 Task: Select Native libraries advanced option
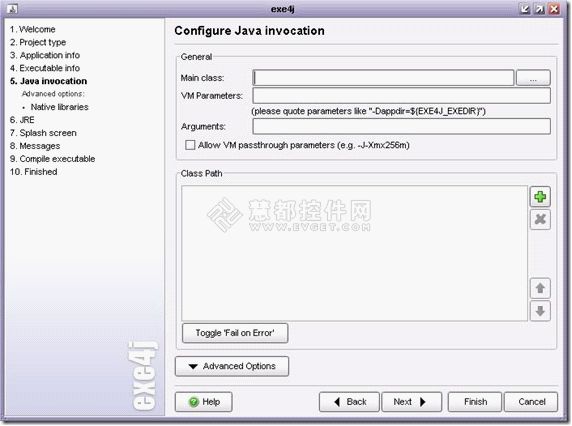(59, 107)
